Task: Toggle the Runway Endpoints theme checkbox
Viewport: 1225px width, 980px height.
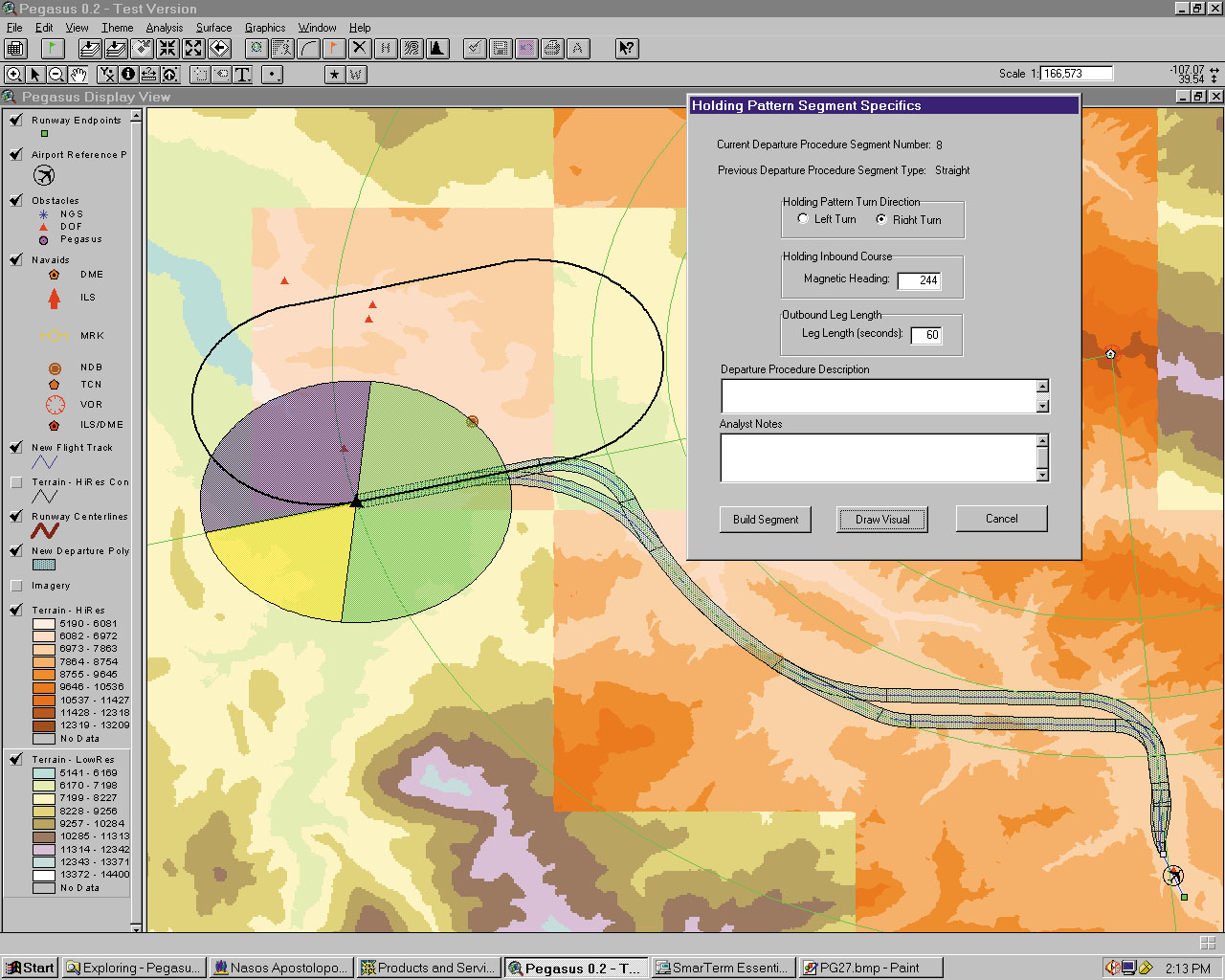Action: [x=16, y=120]
